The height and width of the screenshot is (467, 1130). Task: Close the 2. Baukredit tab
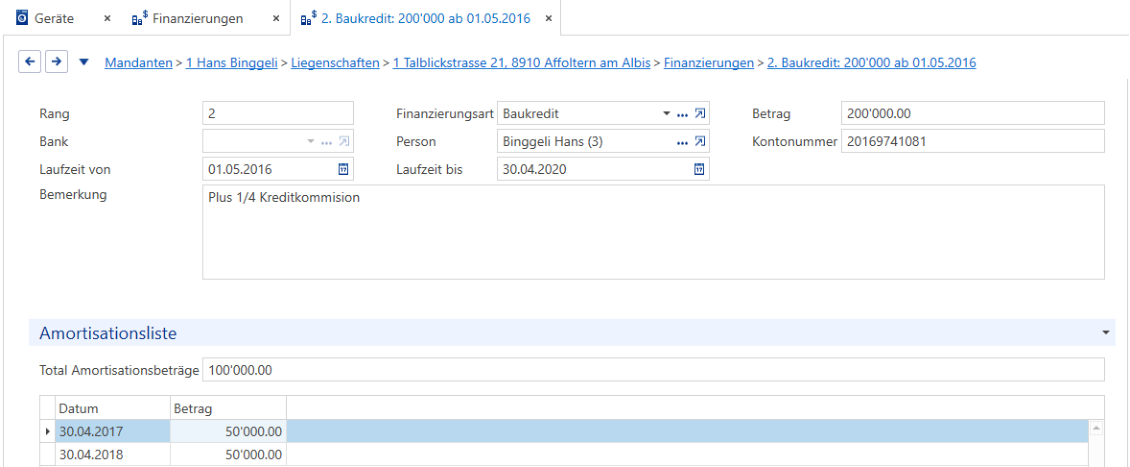pyautogui.click(x=548, y=19)
